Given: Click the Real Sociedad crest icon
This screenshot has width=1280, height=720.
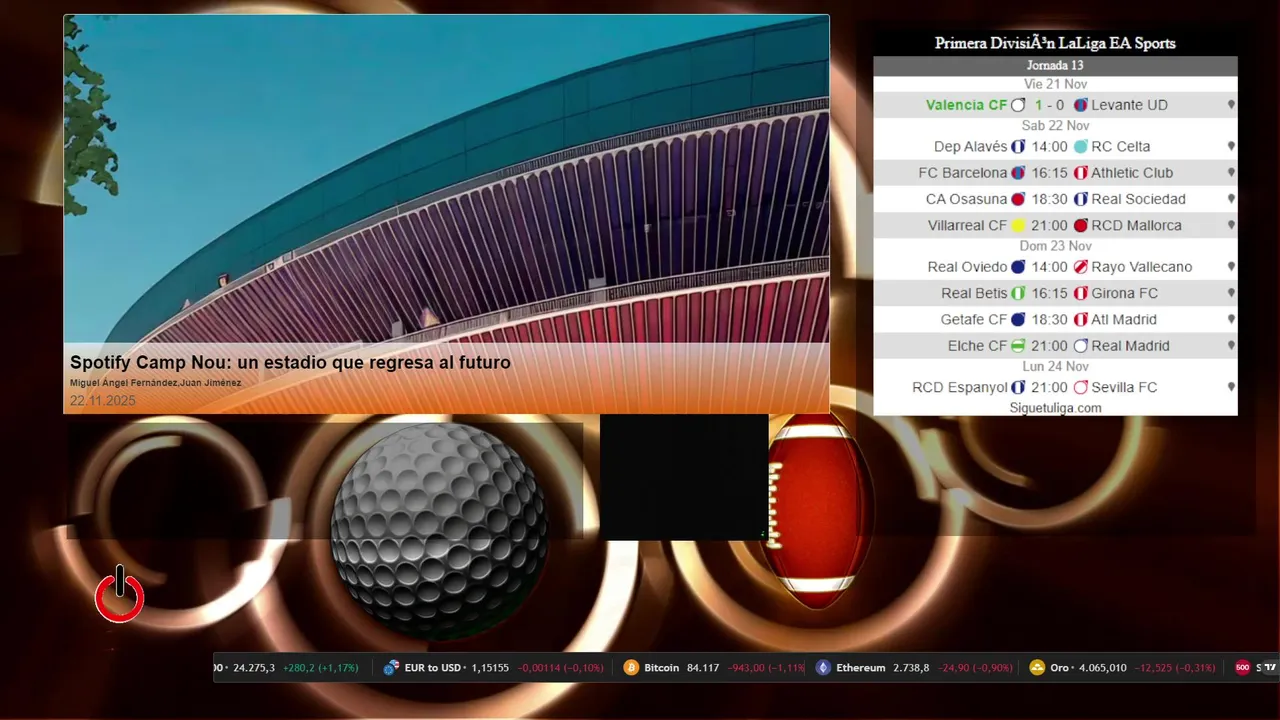Looking at the screenshot, I should point(1081,199).
